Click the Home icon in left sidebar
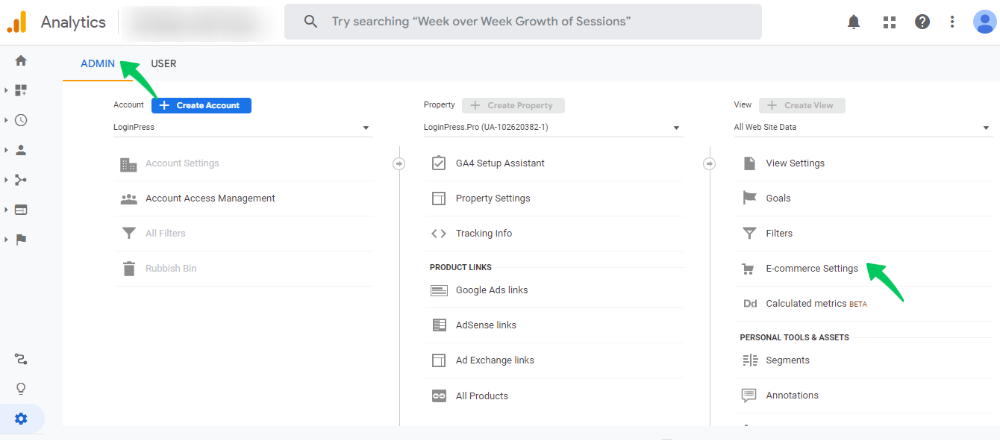Screen dimensions: 1000x440 click(21, 60)
